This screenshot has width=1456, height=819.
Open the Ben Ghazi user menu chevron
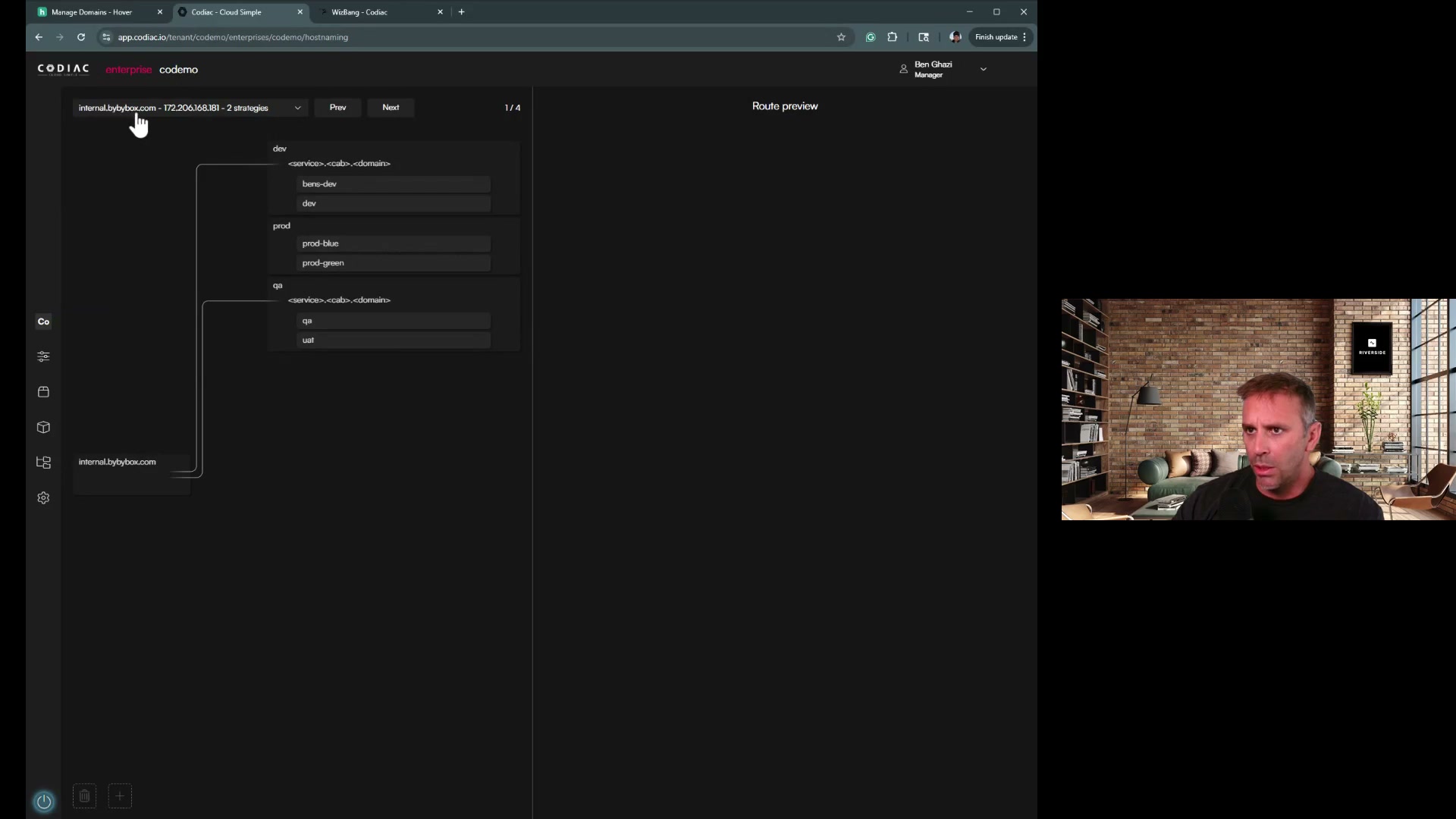tap(984, 69)
